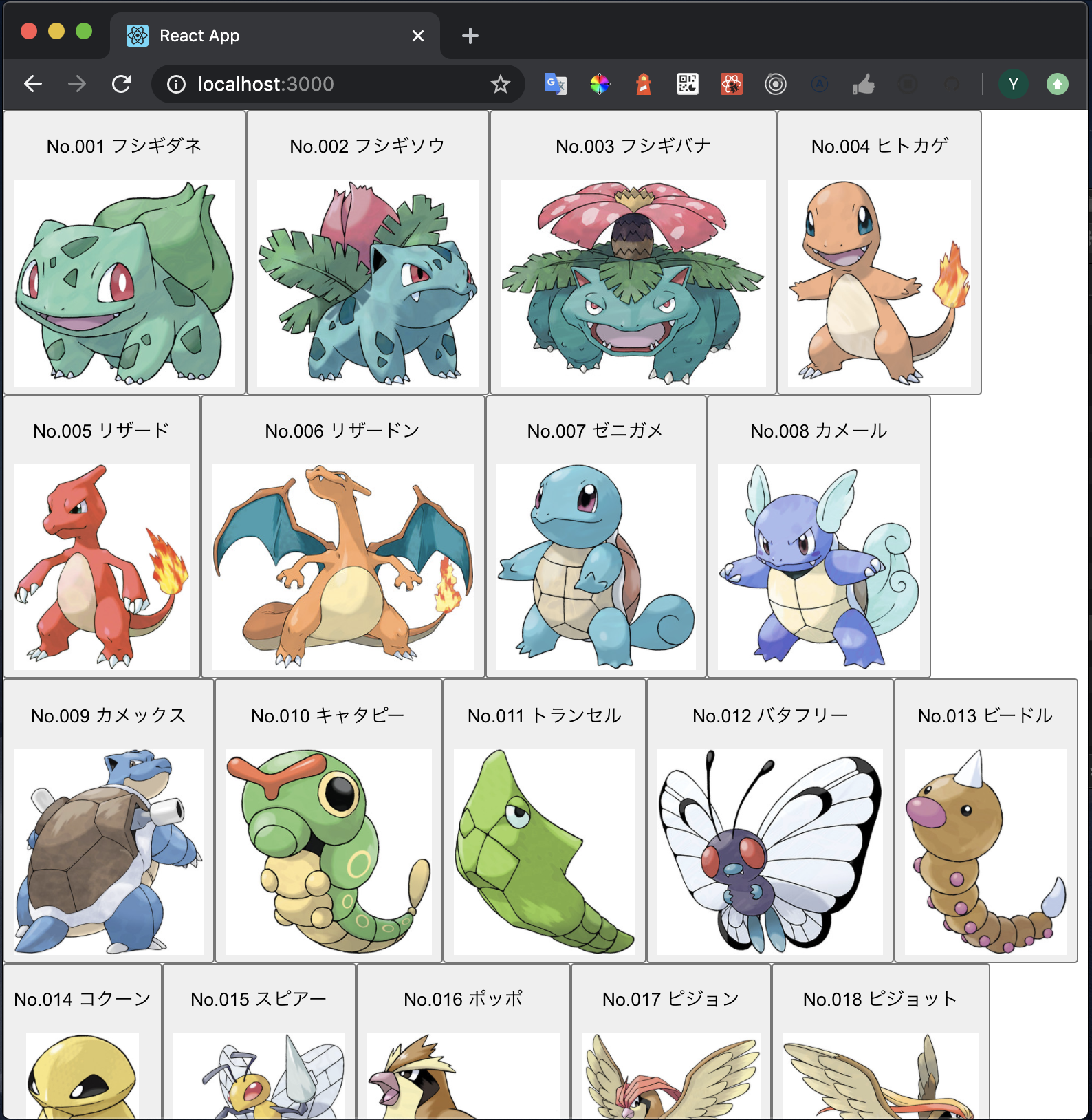Open the QR code extension
Viewport: 1092px width, 1120px height.
pos(688,84)
